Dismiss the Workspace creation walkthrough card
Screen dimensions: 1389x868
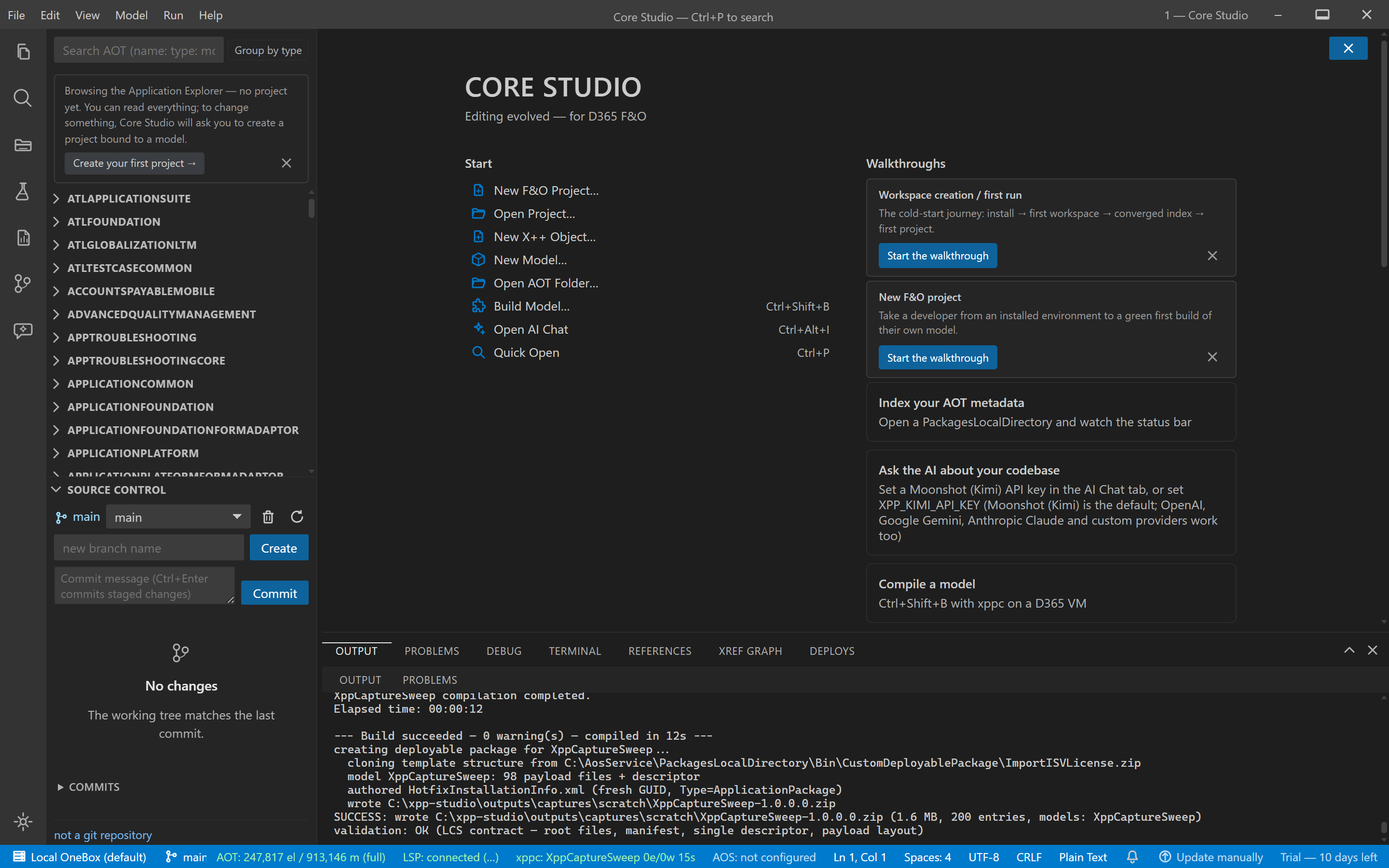[x=1212, y=256]
